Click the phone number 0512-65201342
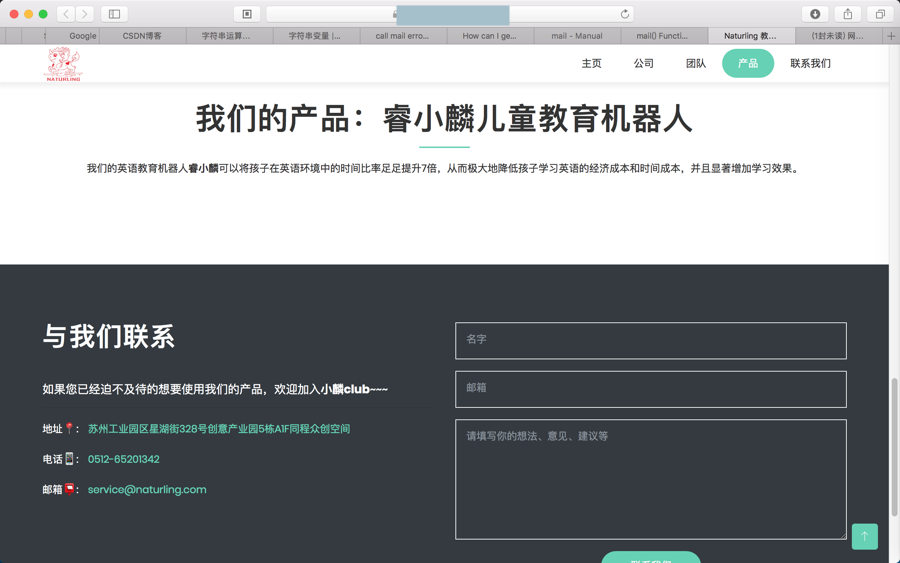 tap(123, 459)
